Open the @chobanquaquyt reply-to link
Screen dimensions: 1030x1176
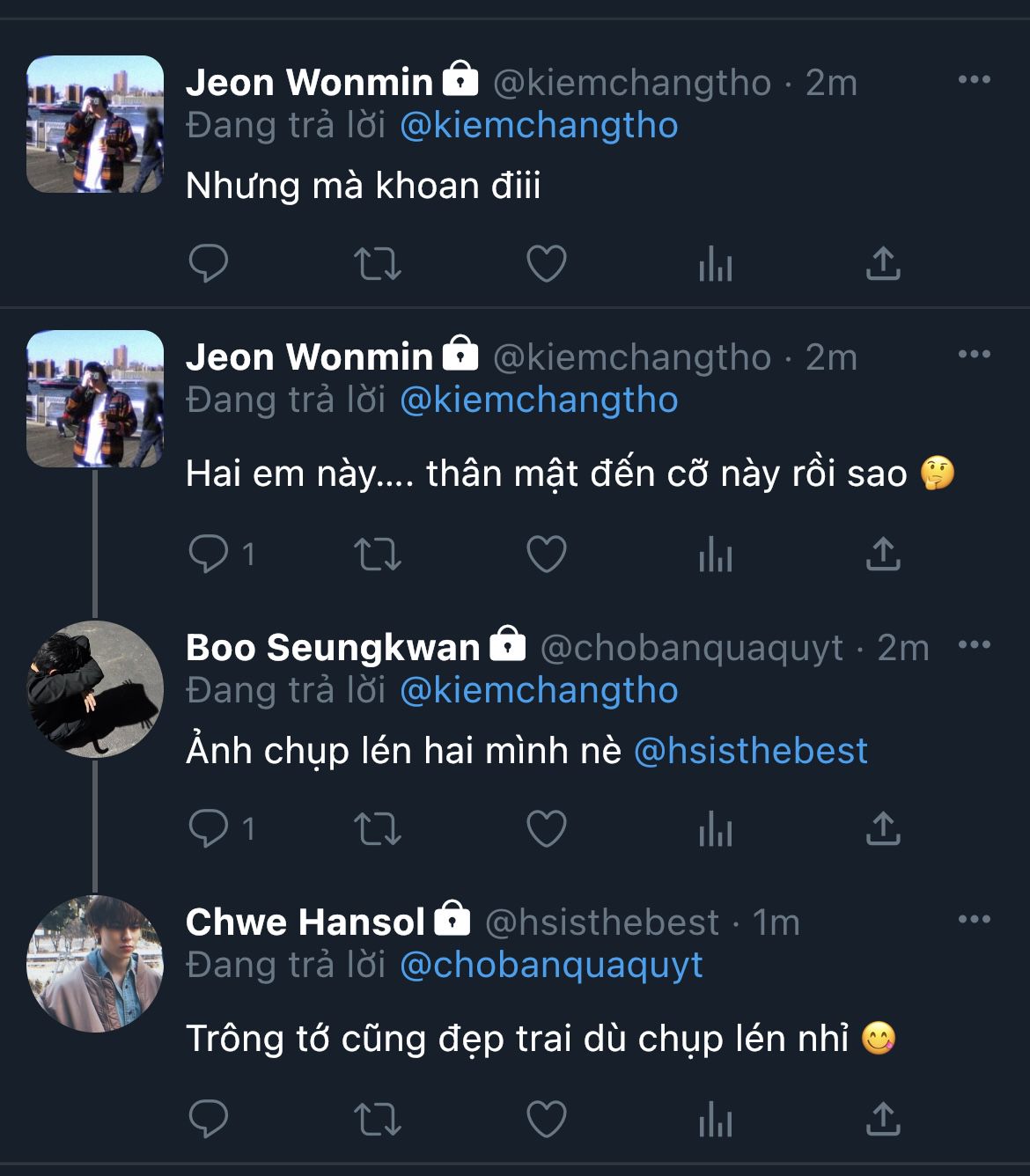coord(551,966)
